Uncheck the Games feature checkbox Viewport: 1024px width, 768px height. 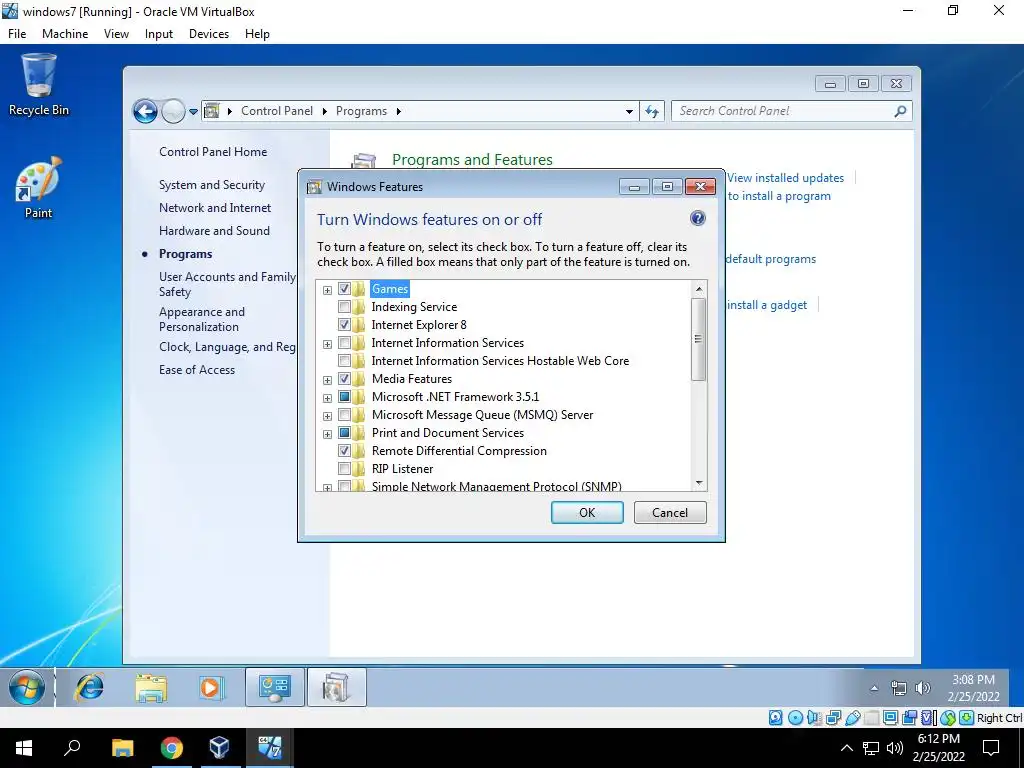click(x=344, y=289)
